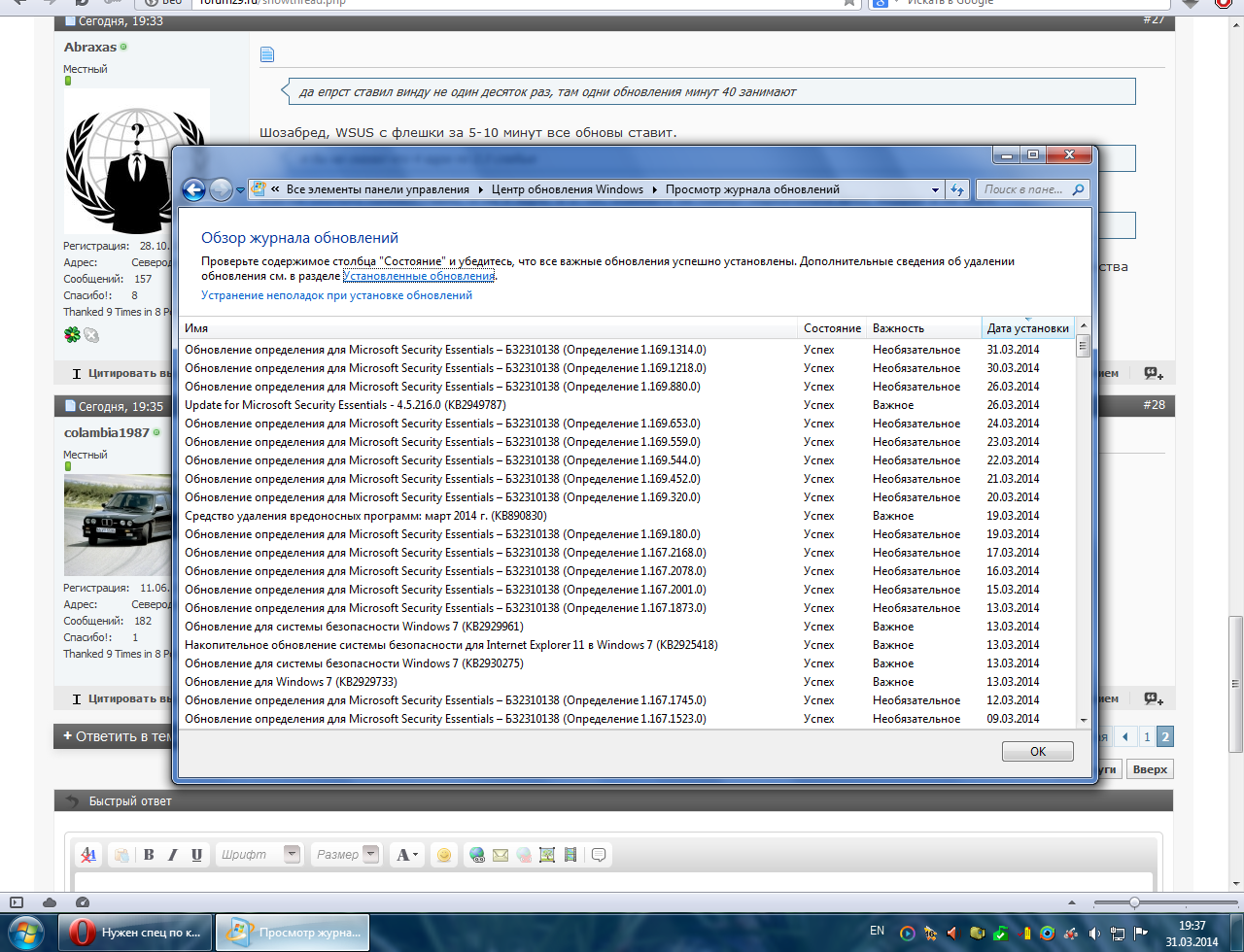This screenshot has width=1244, height=952.
Task: Click quote speech bubble icon in toolbar
Action: (x=599, y=855)
